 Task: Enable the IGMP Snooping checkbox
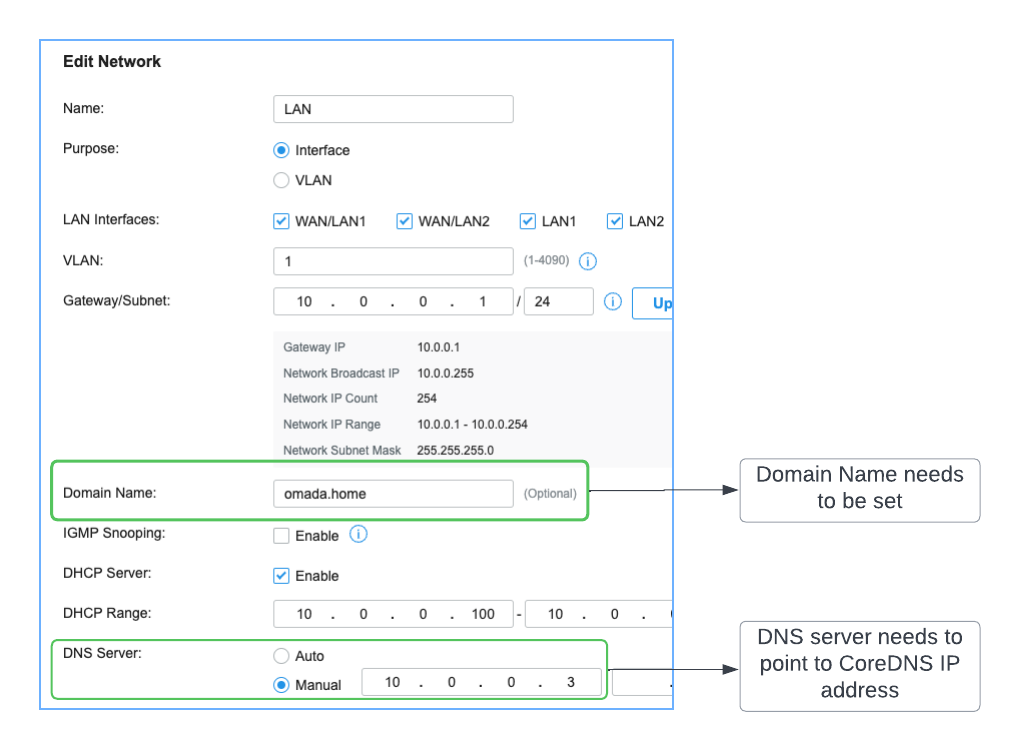click(281, 536)
